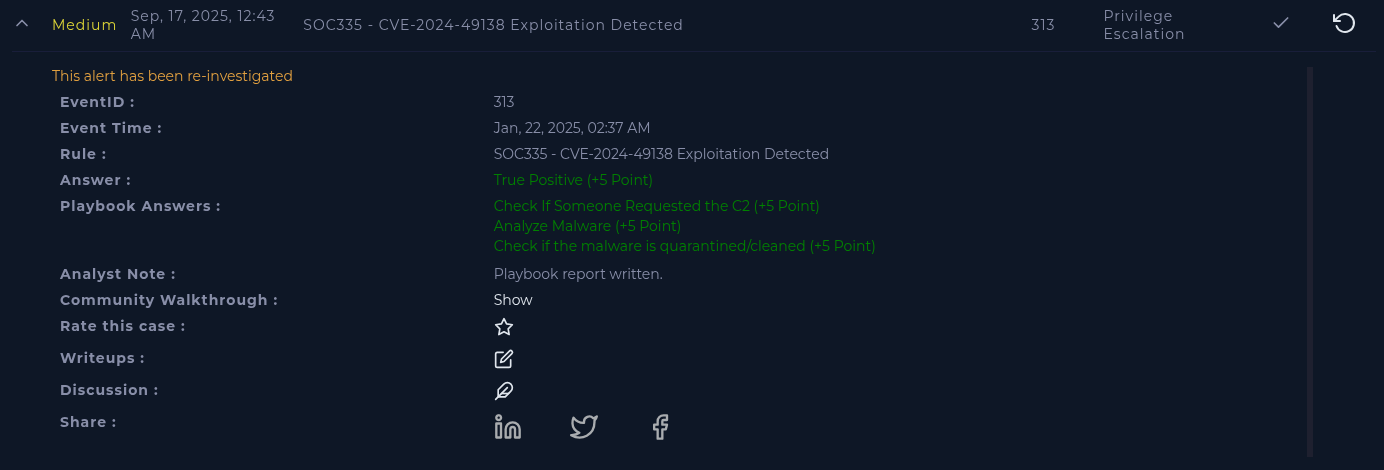Share the case on Facebook
This screenshot has width=1384, height=470.
pyautogui.click(x=660, y=427)
